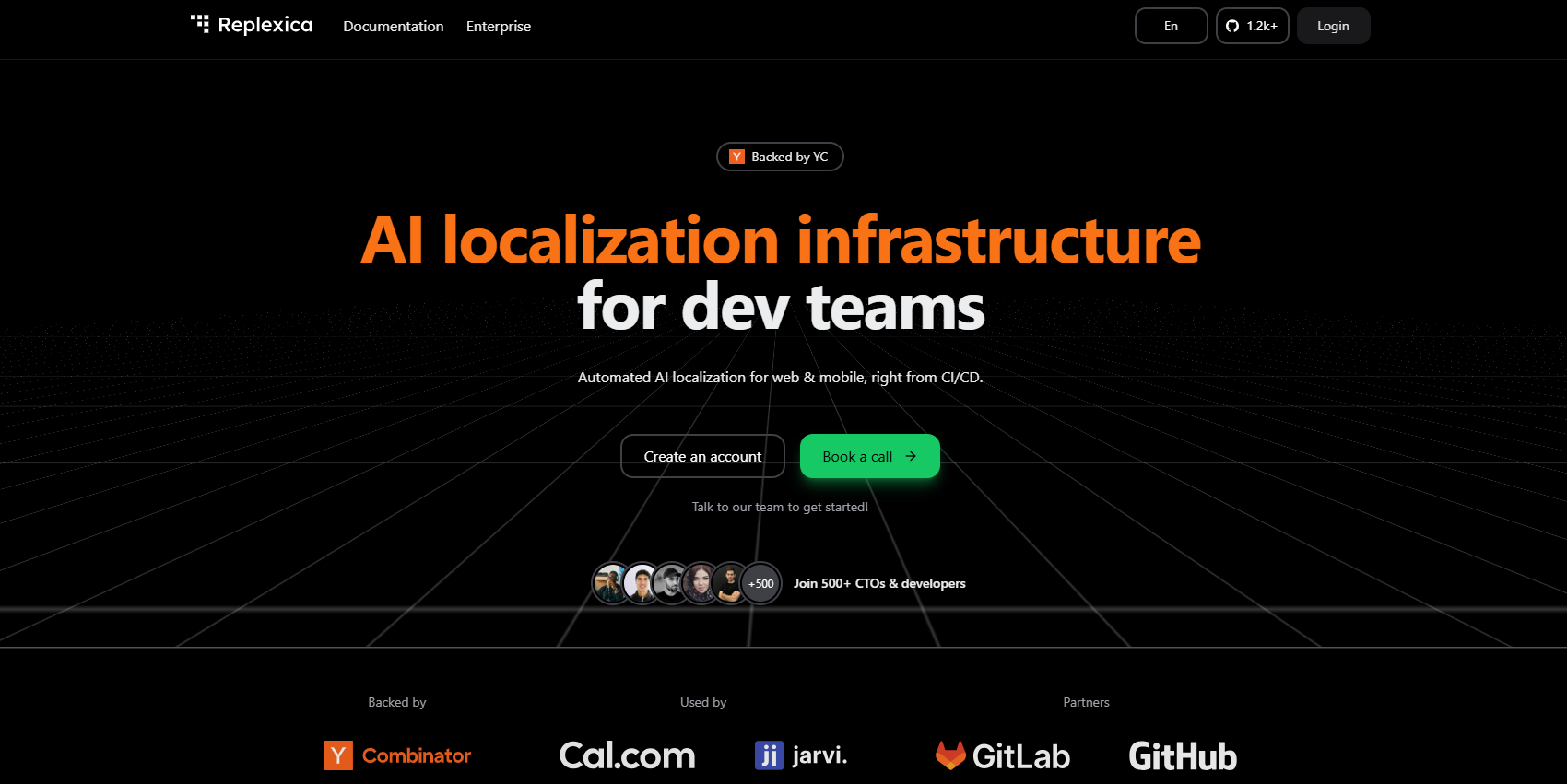Image resolution: width=1567 pixels, height=784 pixels.
Task: Click the fourth user avatar
Action: [x=701, y=583]
